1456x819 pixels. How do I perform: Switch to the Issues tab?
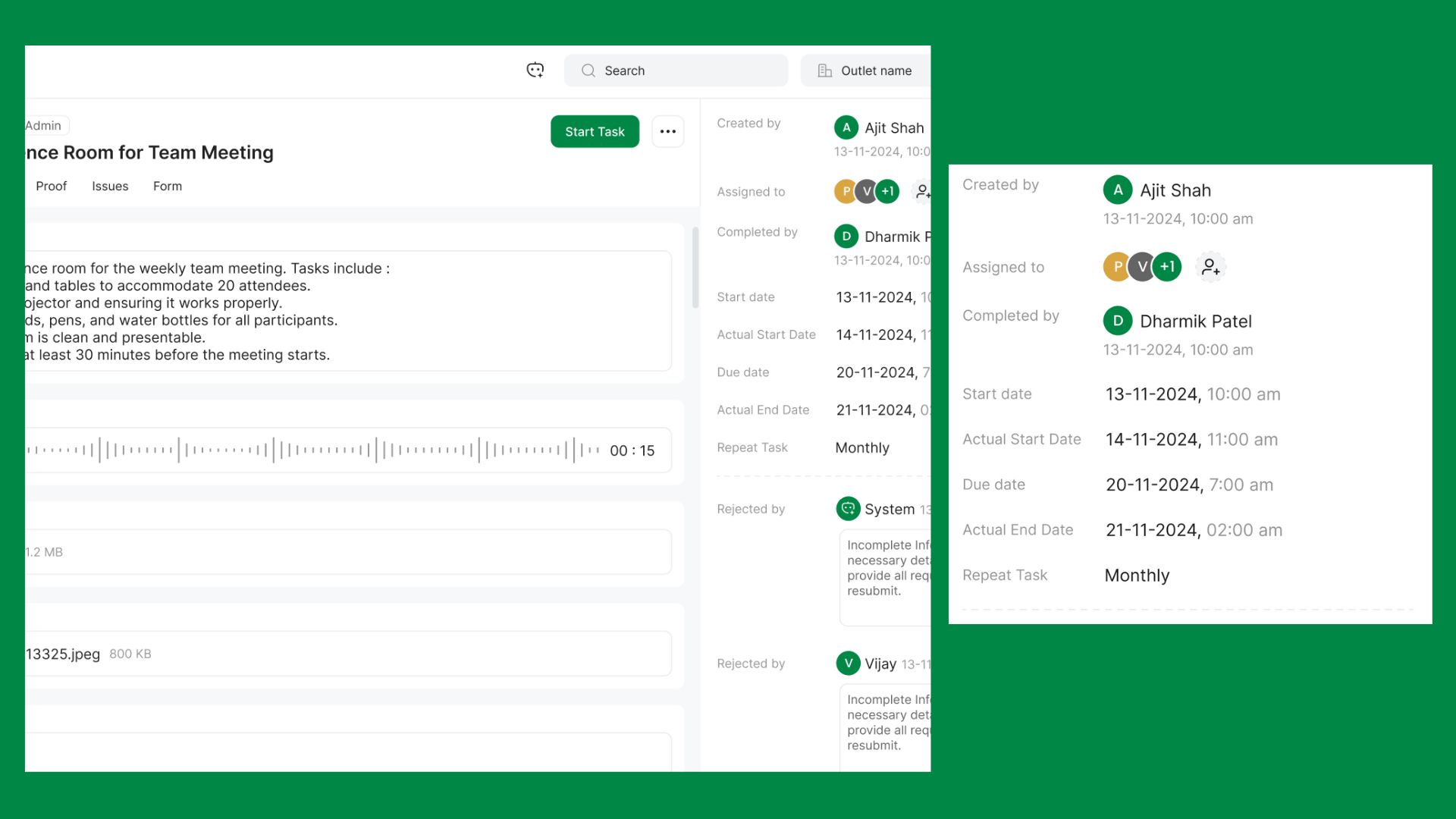[110, 187]
